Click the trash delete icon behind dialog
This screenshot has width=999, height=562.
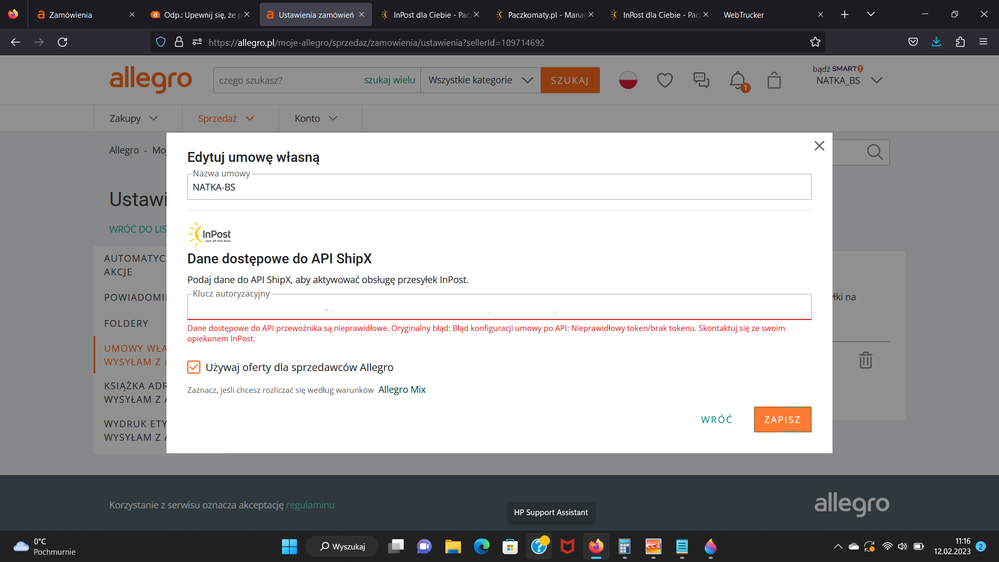click(x=865, y=361)
